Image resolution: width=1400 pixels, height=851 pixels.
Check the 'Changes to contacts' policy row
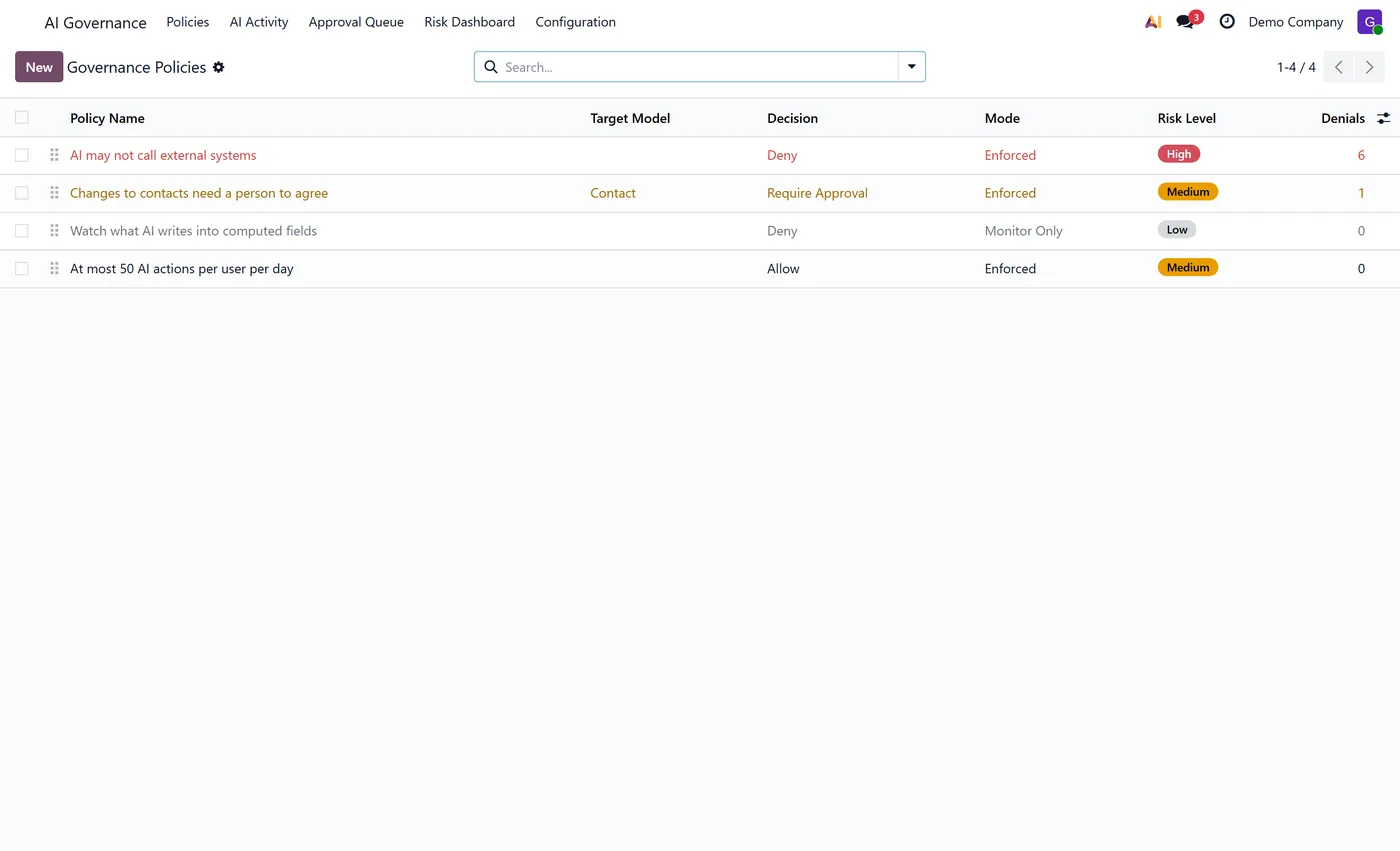point(22,193)
